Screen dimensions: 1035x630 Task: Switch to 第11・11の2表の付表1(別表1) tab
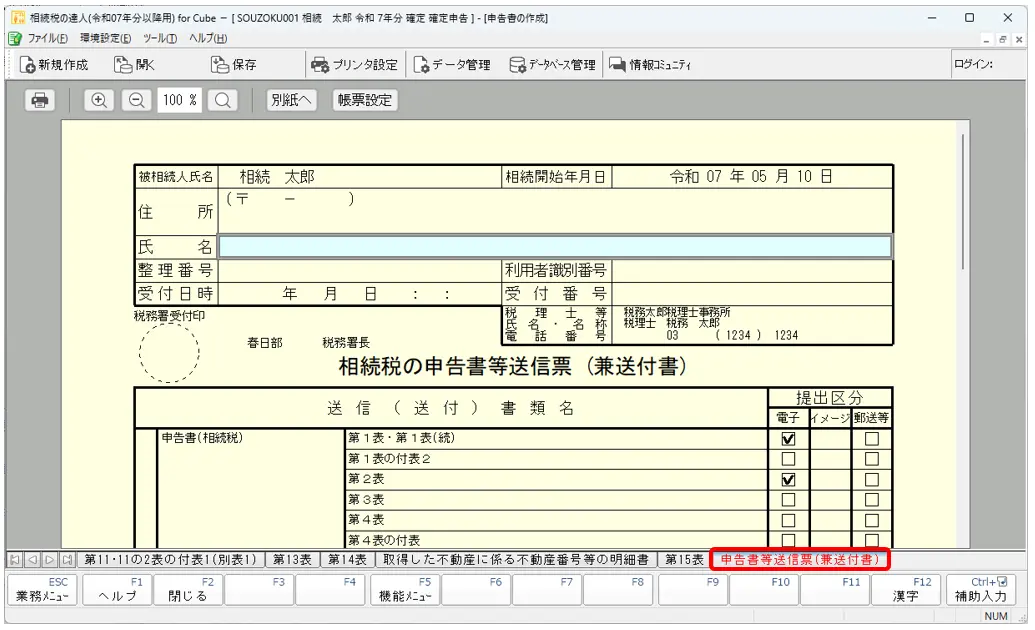tap(170, 560)
